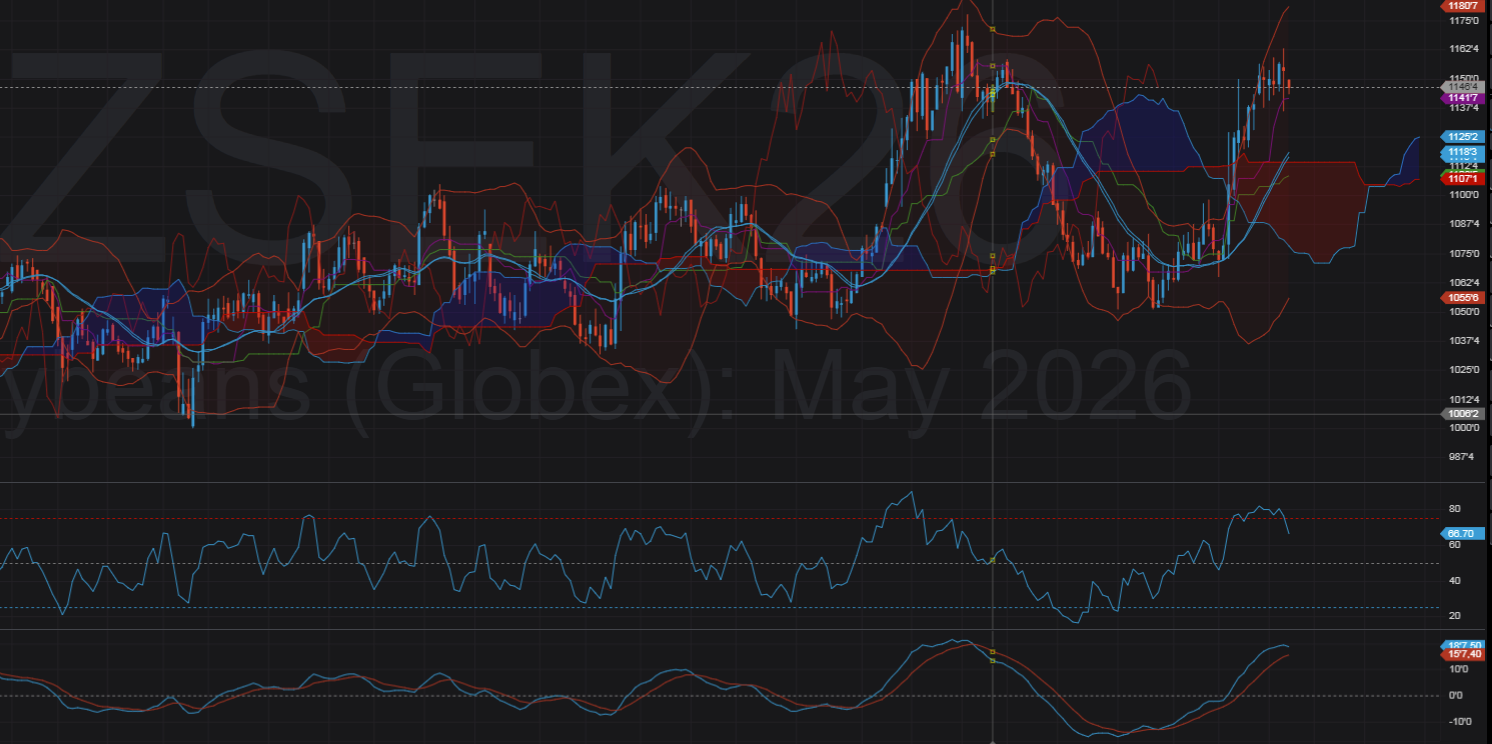Select the blue 1125'2 price label
Screen dimensions: 1492x744
click(1463, 136)
